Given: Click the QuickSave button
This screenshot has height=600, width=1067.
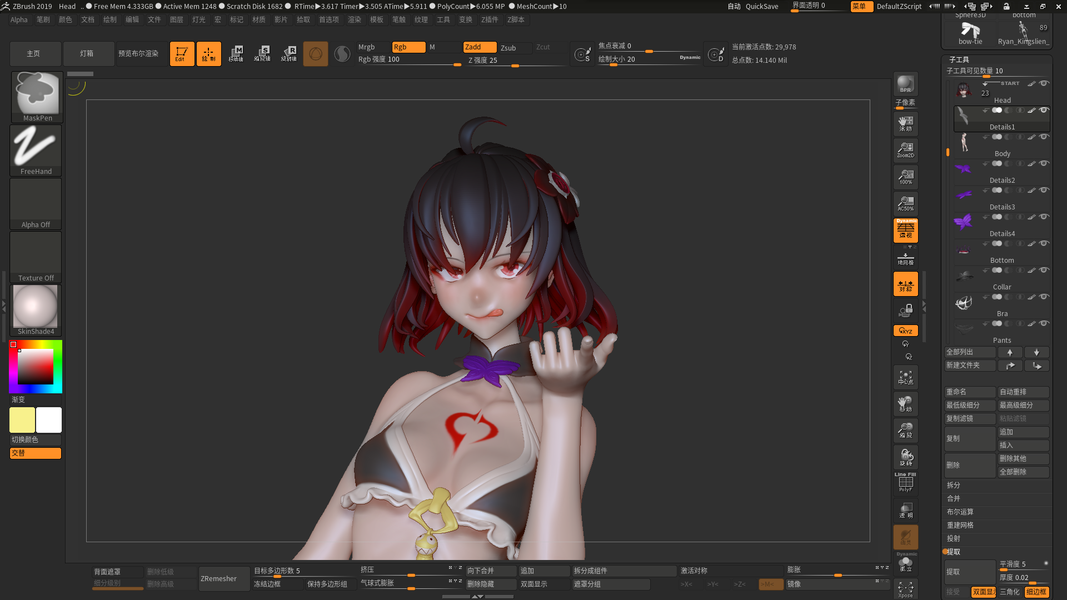Looking at the screenshot, I should click(x=761, y=6).
